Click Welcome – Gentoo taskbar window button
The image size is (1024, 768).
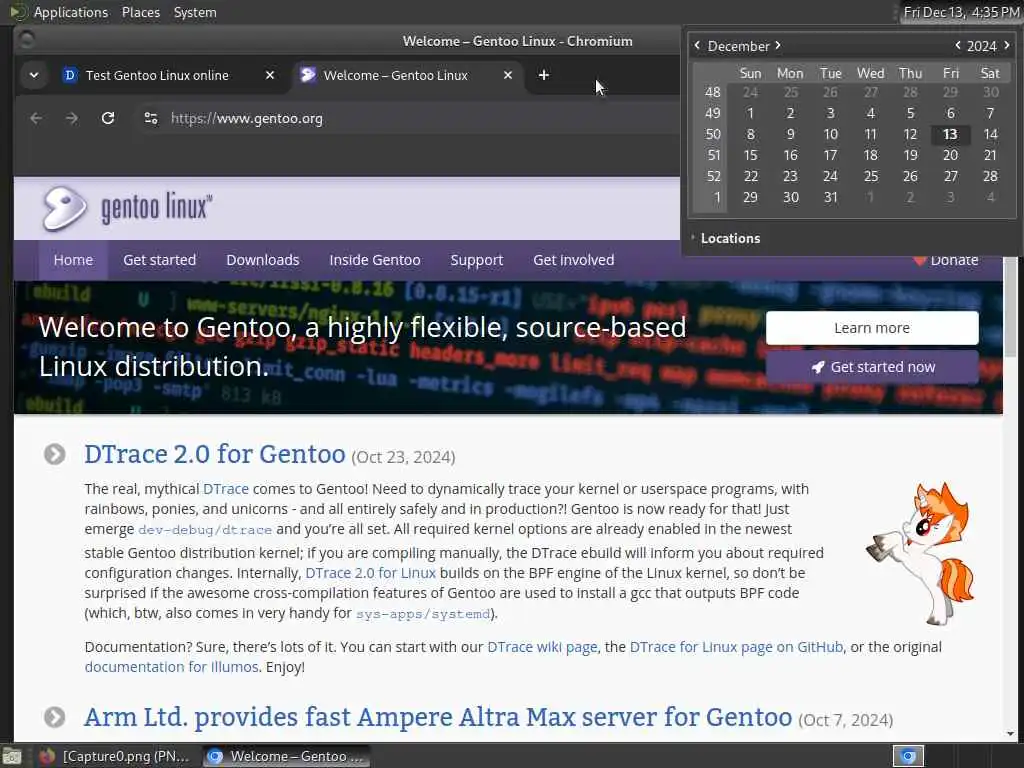285,756
